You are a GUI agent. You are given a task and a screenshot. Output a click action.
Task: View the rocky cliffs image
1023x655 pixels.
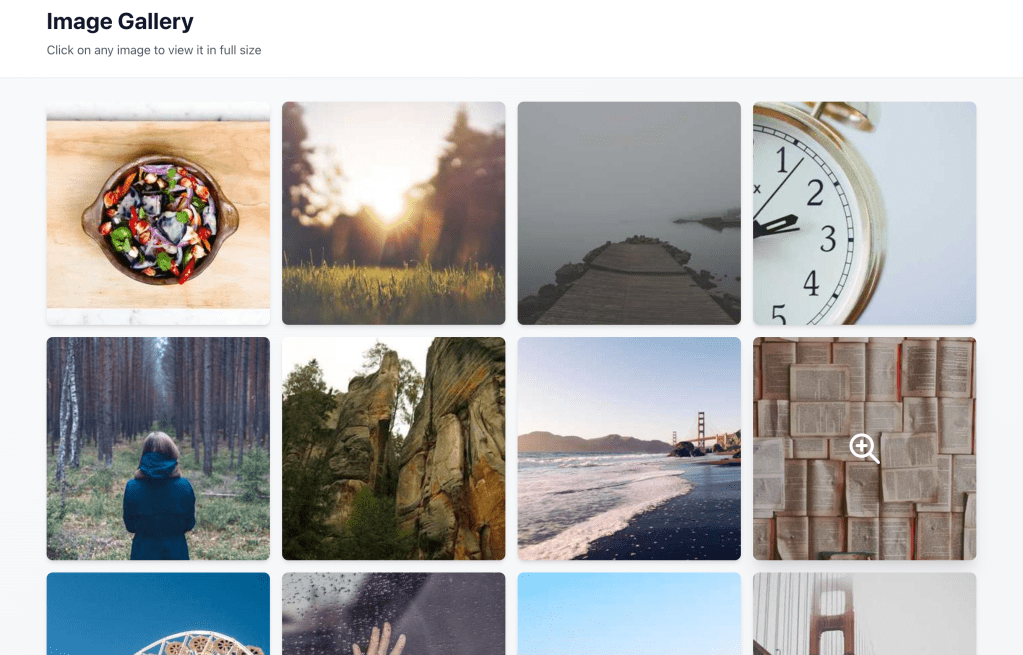tap(393, 449)
